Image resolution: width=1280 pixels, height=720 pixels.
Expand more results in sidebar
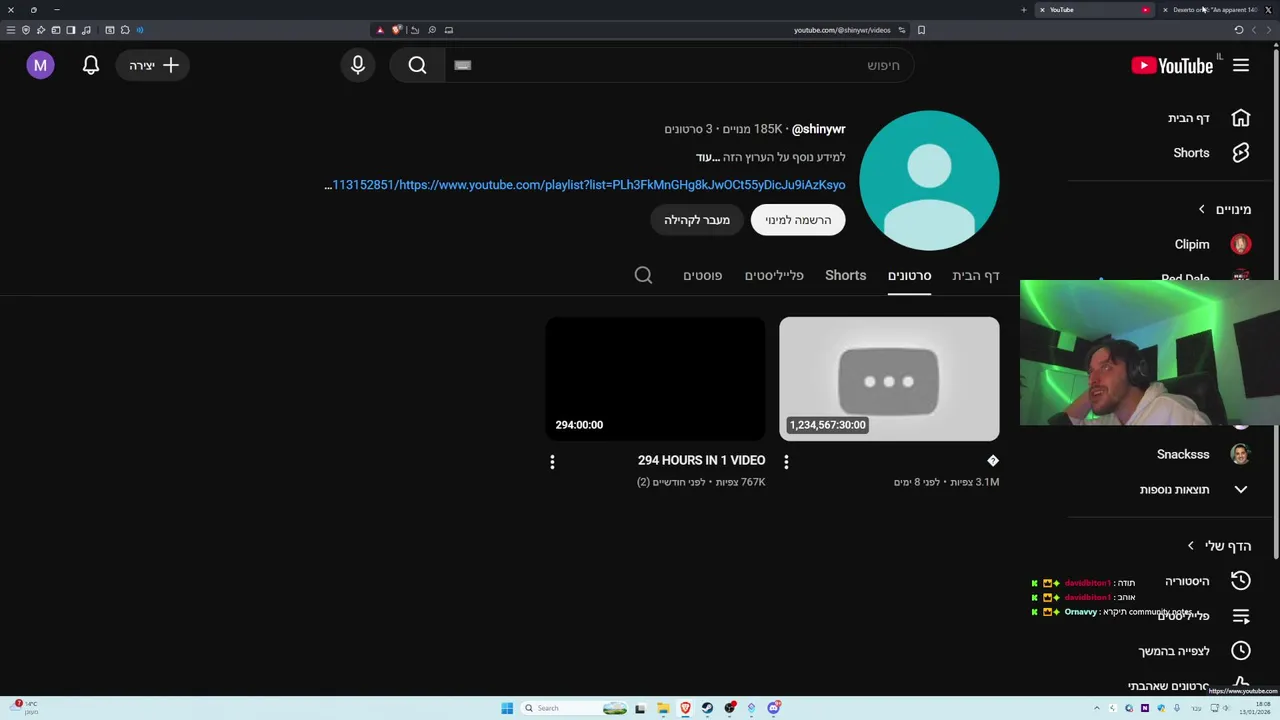pos(1195,489)
